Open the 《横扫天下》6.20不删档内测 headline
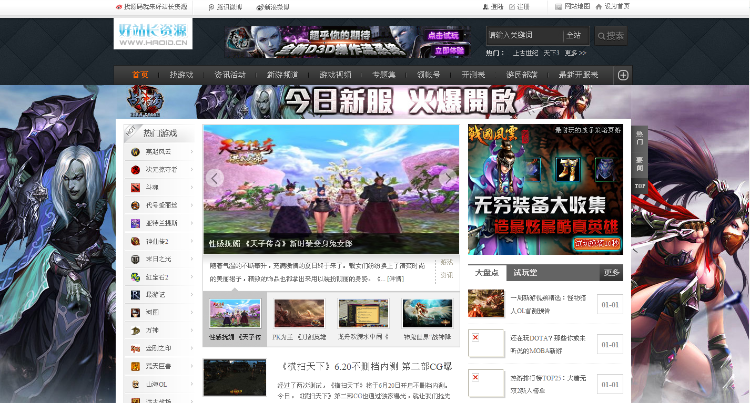750x403 pixels. coord(366,367)
